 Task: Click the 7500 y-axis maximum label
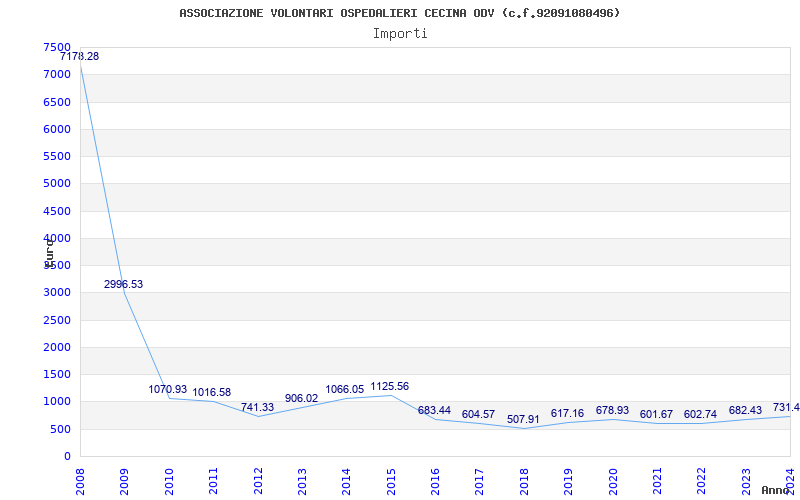pos(57,48)
